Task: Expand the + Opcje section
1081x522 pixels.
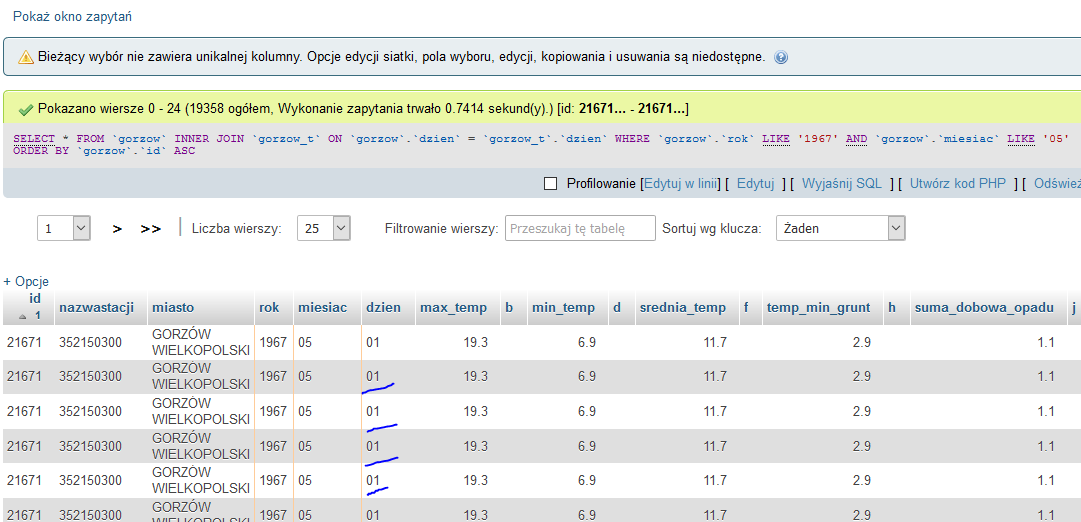Action: 26,281
